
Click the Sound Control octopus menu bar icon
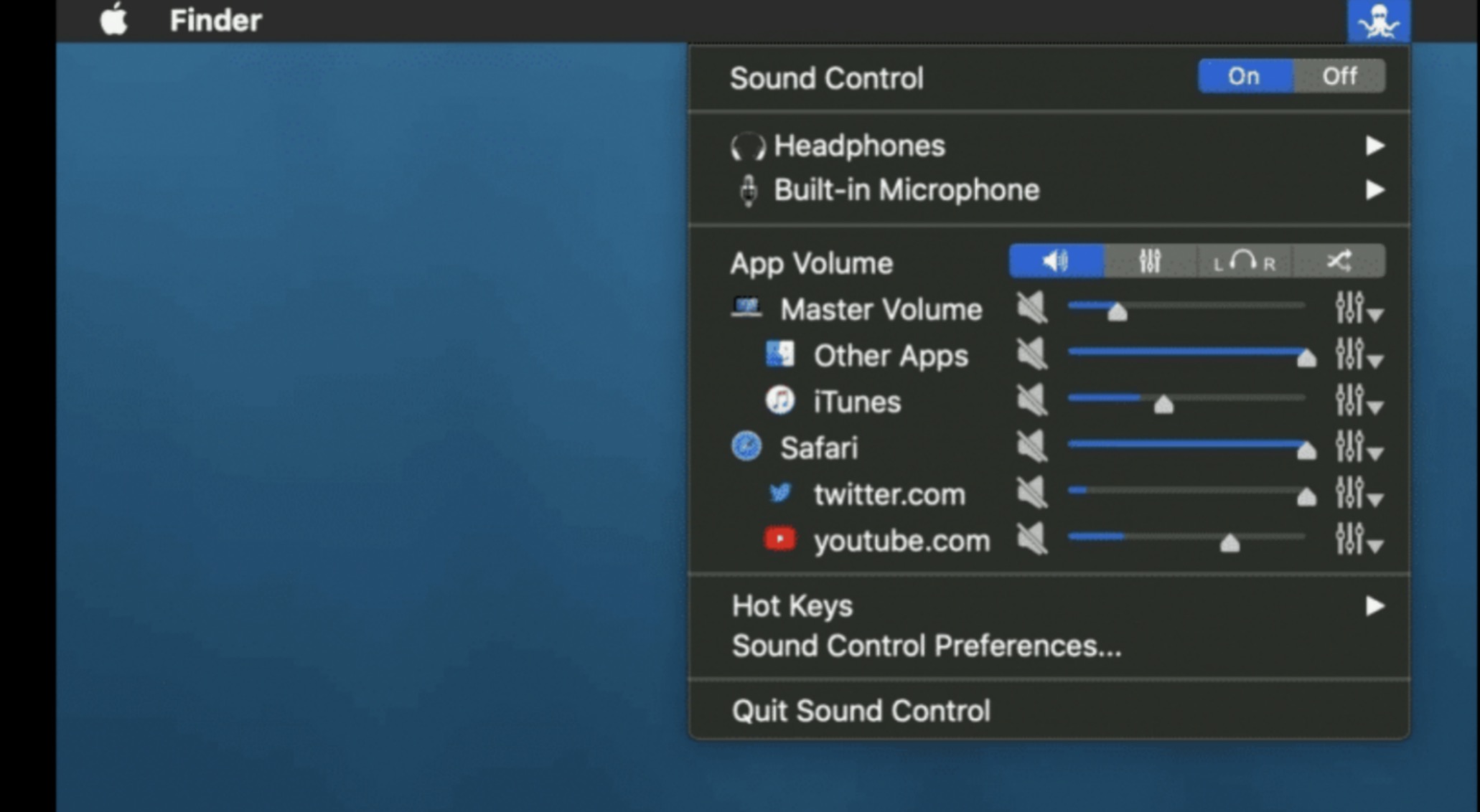tap(1379, 21)
